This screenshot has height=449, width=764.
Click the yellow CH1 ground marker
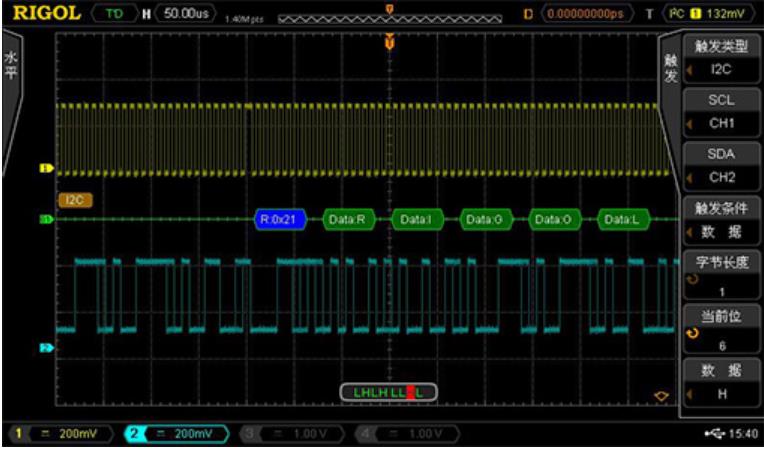click(45, 168)
